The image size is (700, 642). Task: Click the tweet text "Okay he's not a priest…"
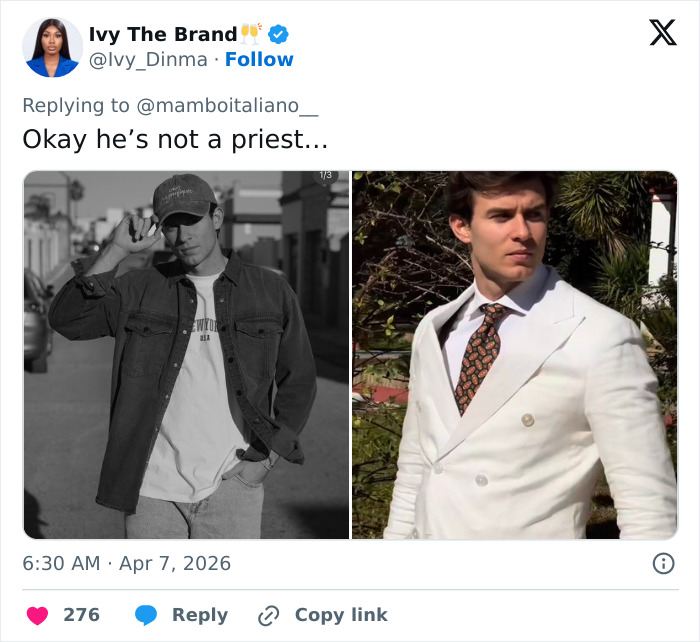(x=175, y=139)
